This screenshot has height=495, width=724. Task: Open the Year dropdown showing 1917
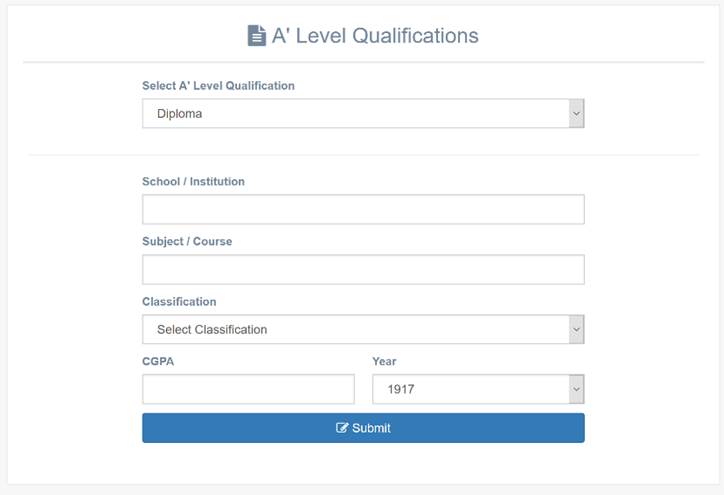coord(468,389)
